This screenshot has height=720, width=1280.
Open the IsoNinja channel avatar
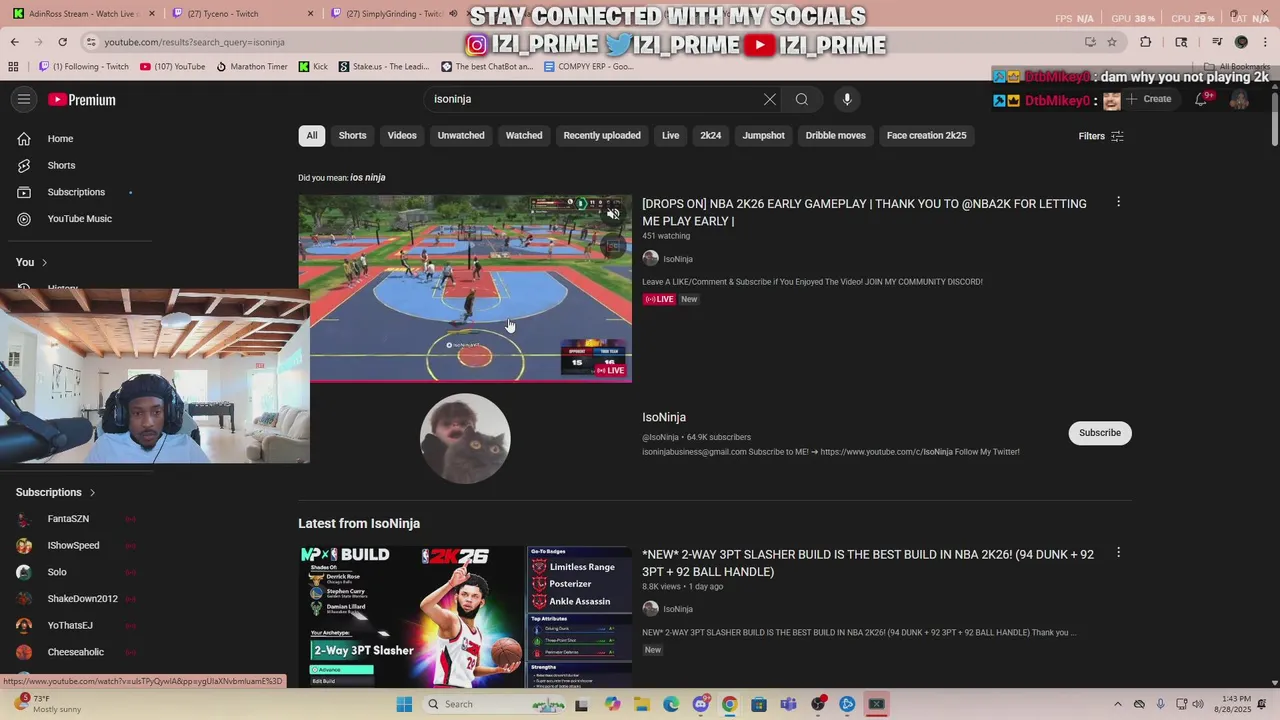[x=465, y=438]
